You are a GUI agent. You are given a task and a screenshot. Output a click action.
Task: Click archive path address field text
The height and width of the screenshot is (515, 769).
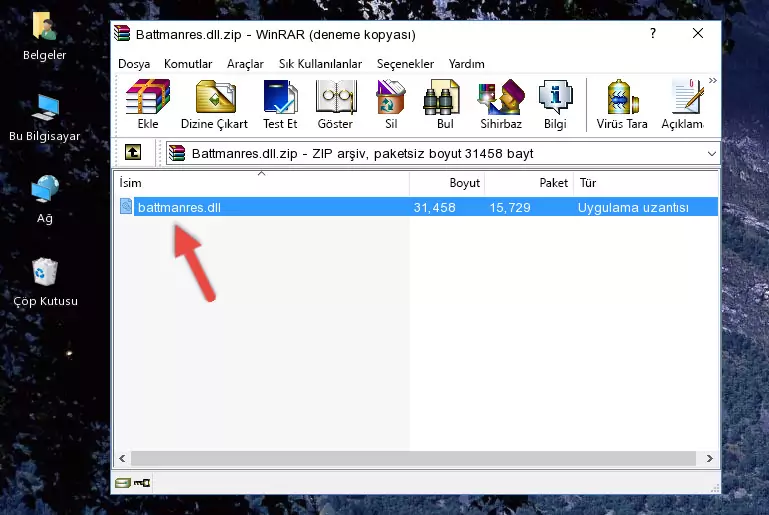pos(362,154)
